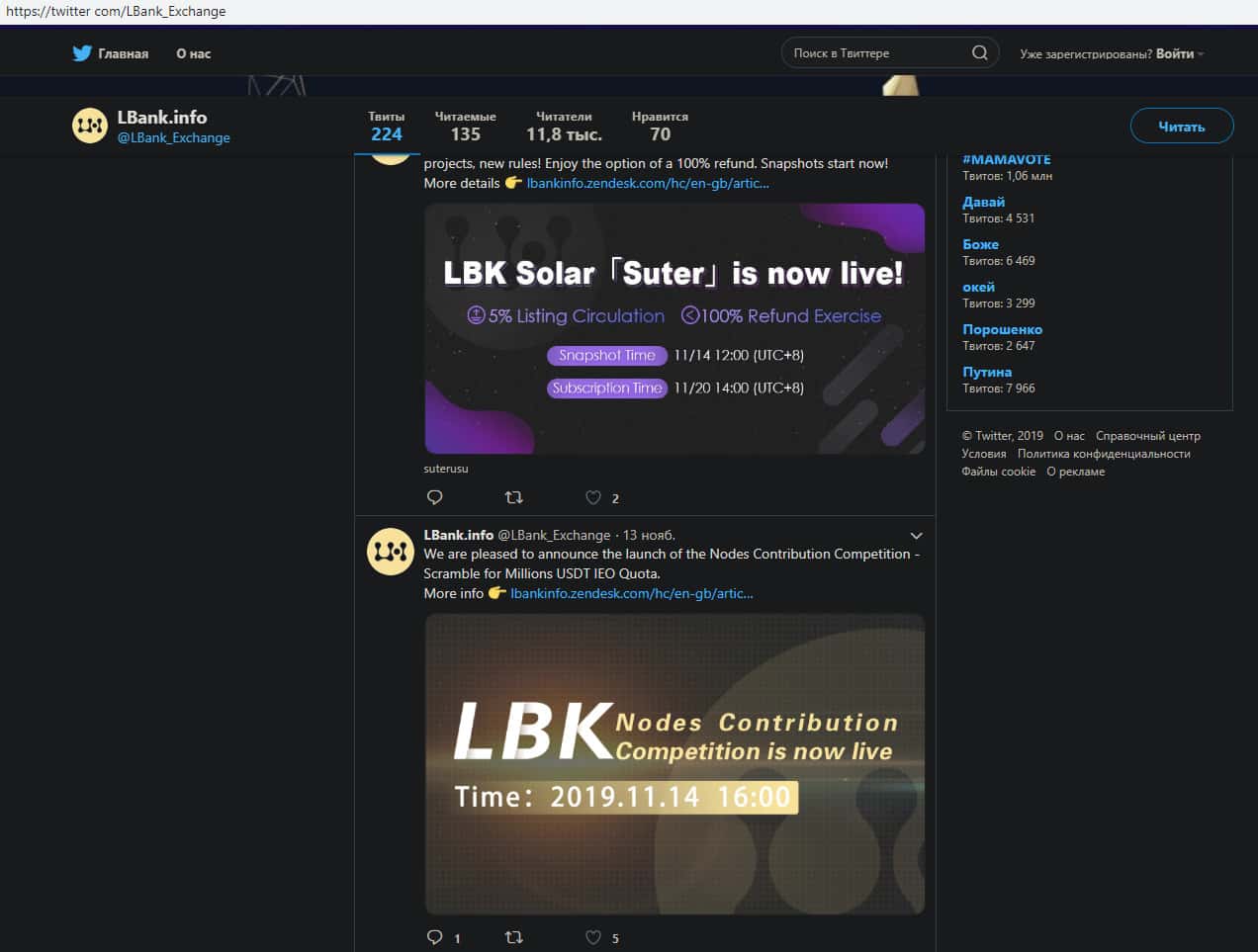1258x952 pixels.
Task: Open the Войти login dropdown
Action: [1180, 53]
